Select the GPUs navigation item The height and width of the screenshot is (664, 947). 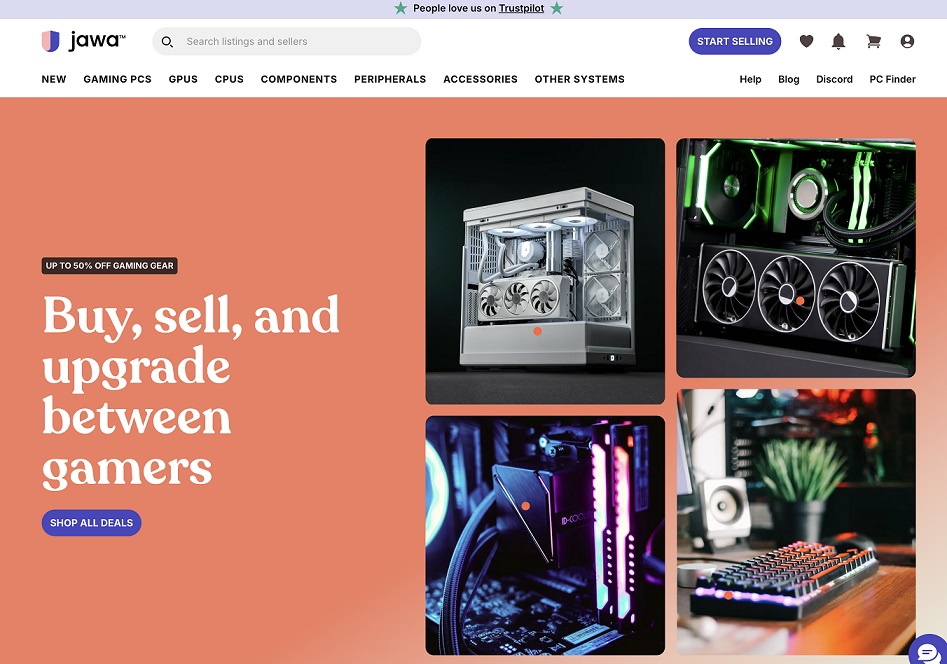pyautogui.click(x=183, y=79)
